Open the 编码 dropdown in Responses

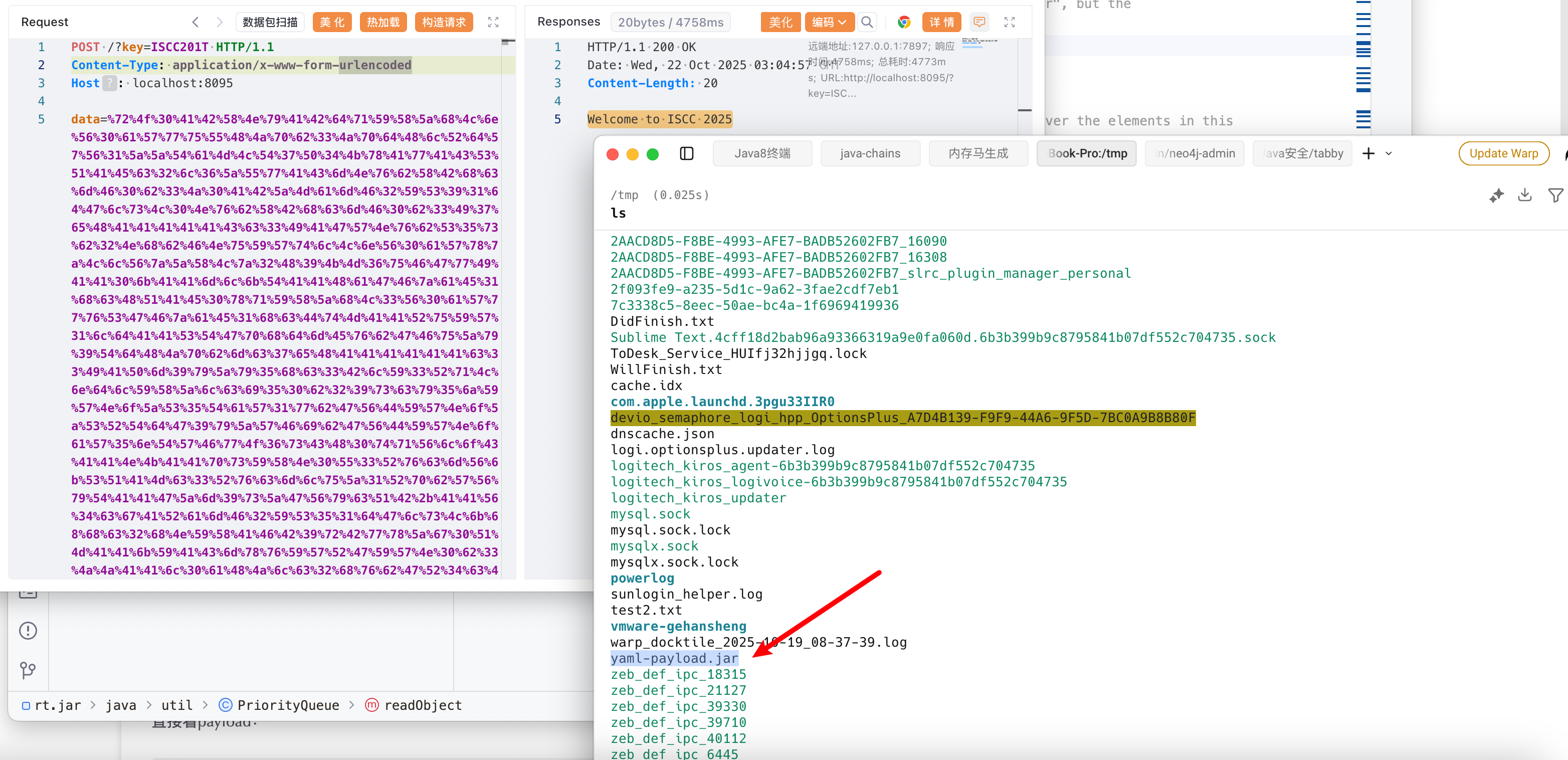click(x=829, y=23)
